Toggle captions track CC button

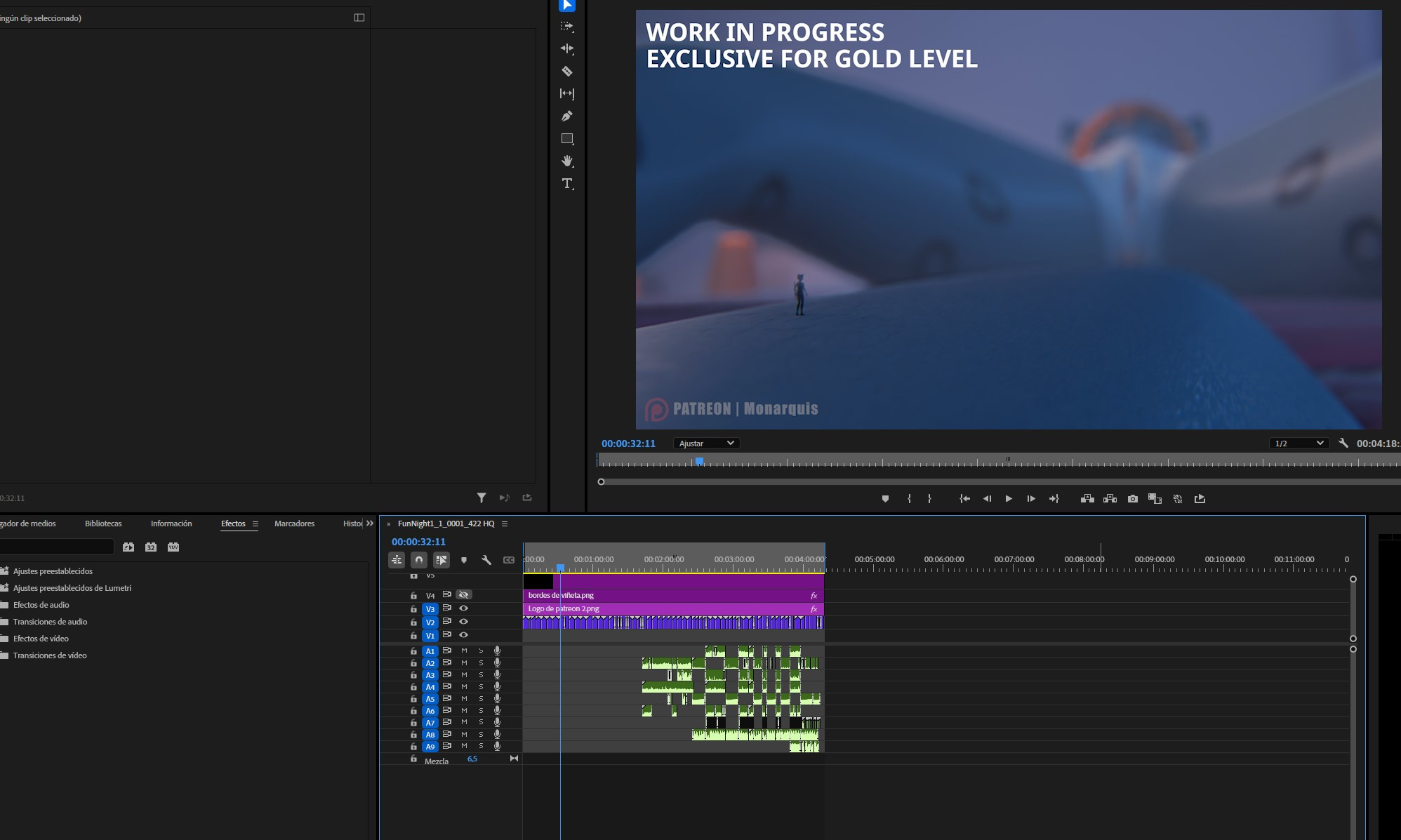(509, 560)
